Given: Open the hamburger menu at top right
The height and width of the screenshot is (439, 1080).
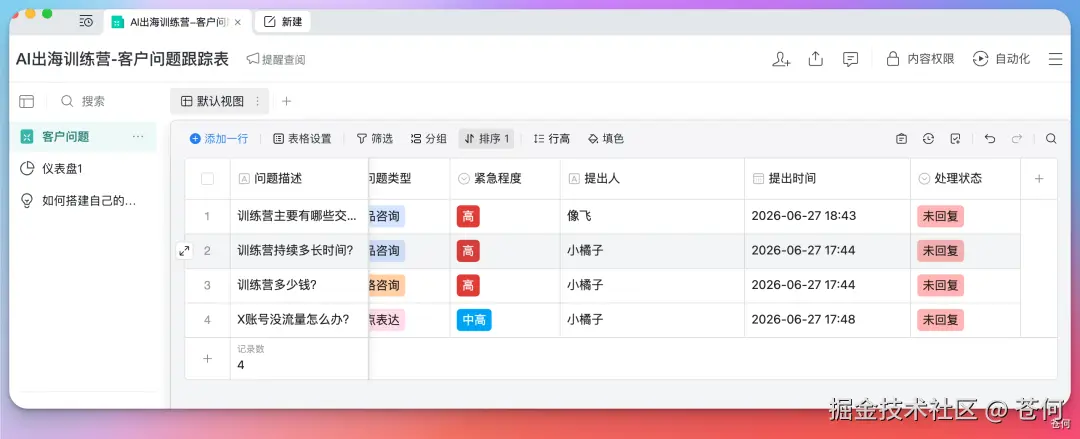Looking at the screenshot, I should tap(1055, 59).
